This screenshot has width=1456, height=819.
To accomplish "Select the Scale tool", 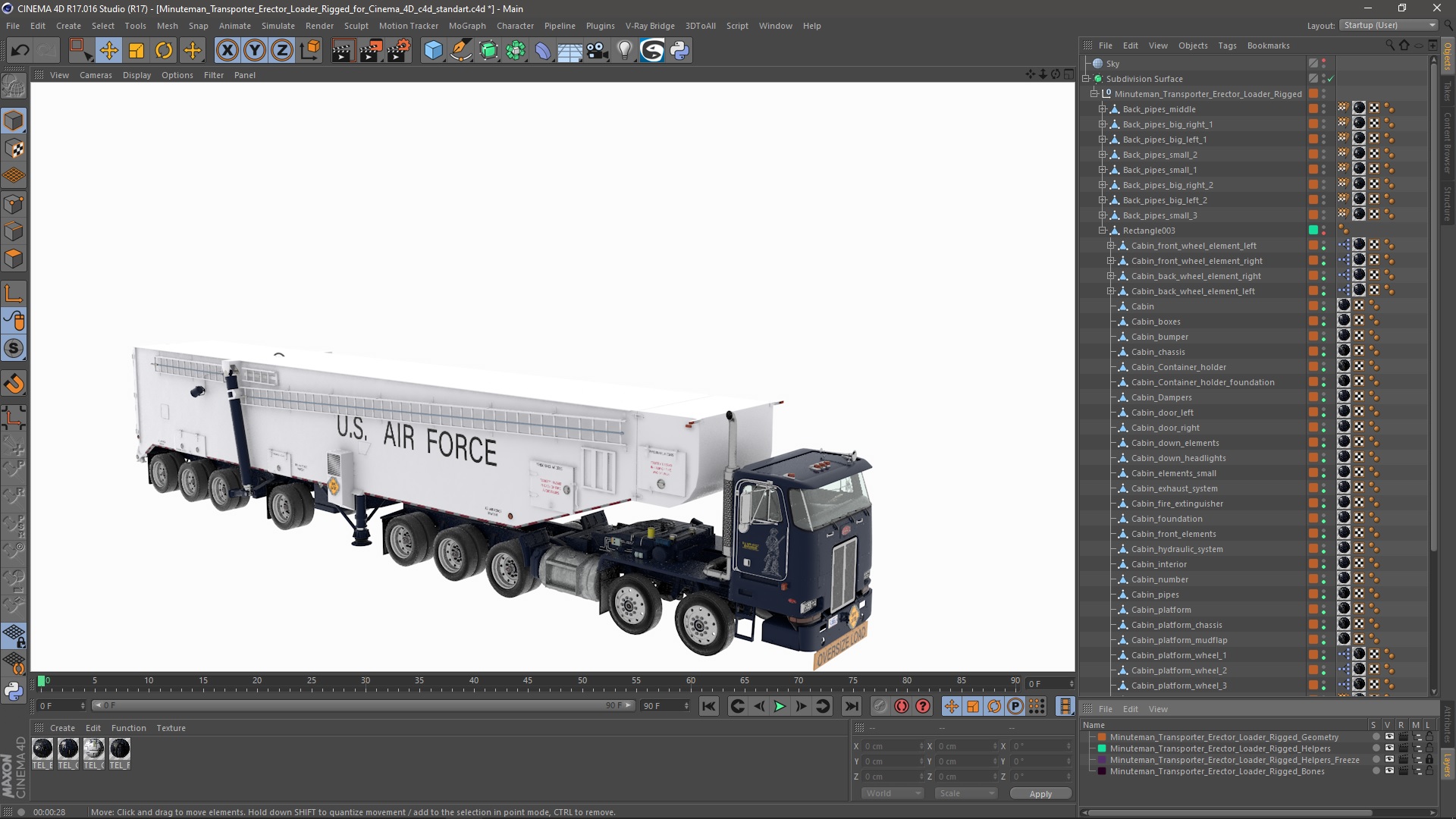I will point(136,51).
